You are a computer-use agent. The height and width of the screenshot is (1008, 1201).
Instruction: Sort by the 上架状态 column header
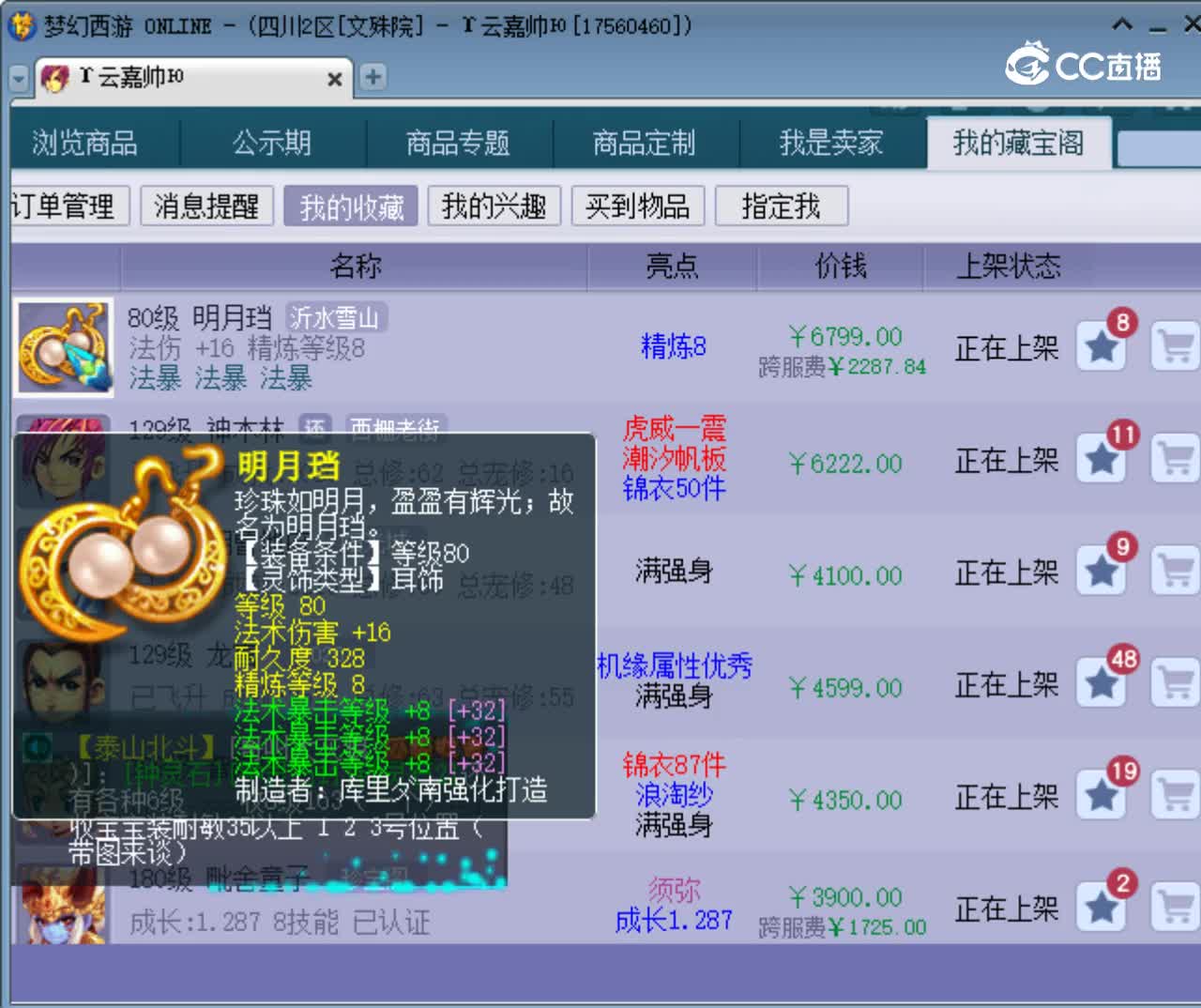(1008, 266)
